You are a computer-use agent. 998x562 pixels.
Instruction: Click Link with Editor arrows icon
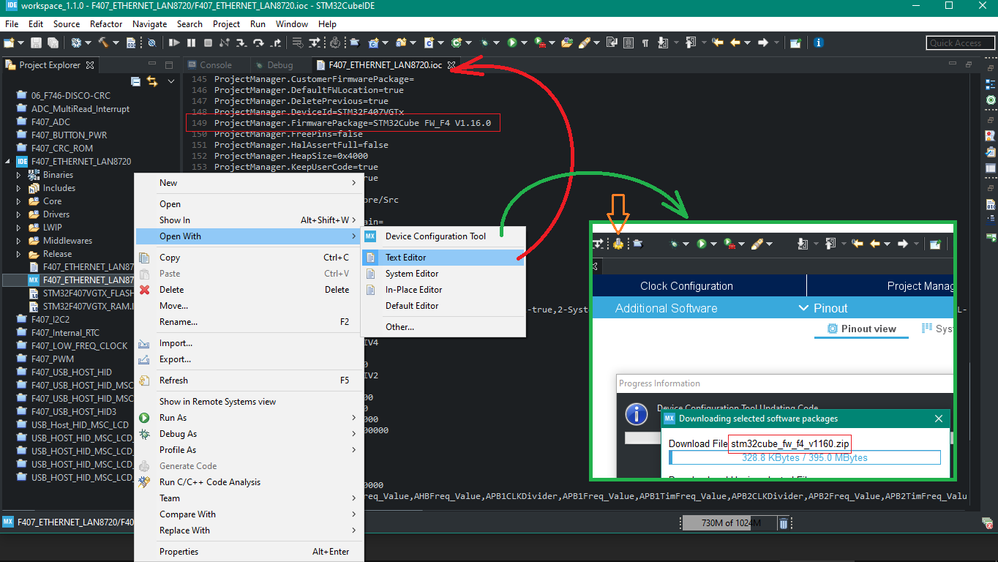click(152, 81)
